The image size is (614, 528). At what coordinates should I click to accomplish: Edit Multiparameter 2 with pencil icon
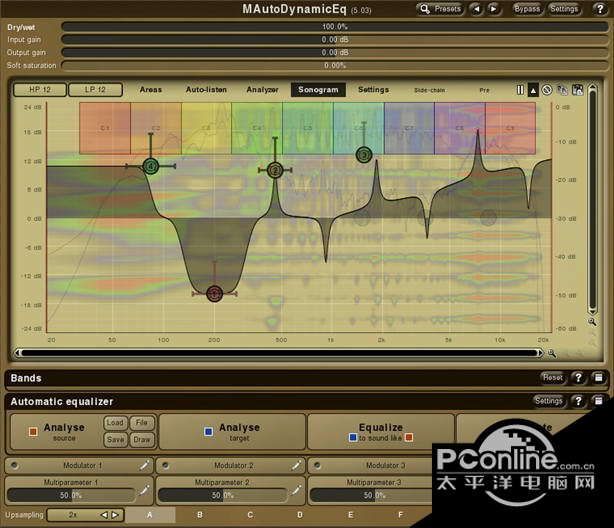click(x=296, y=490)
